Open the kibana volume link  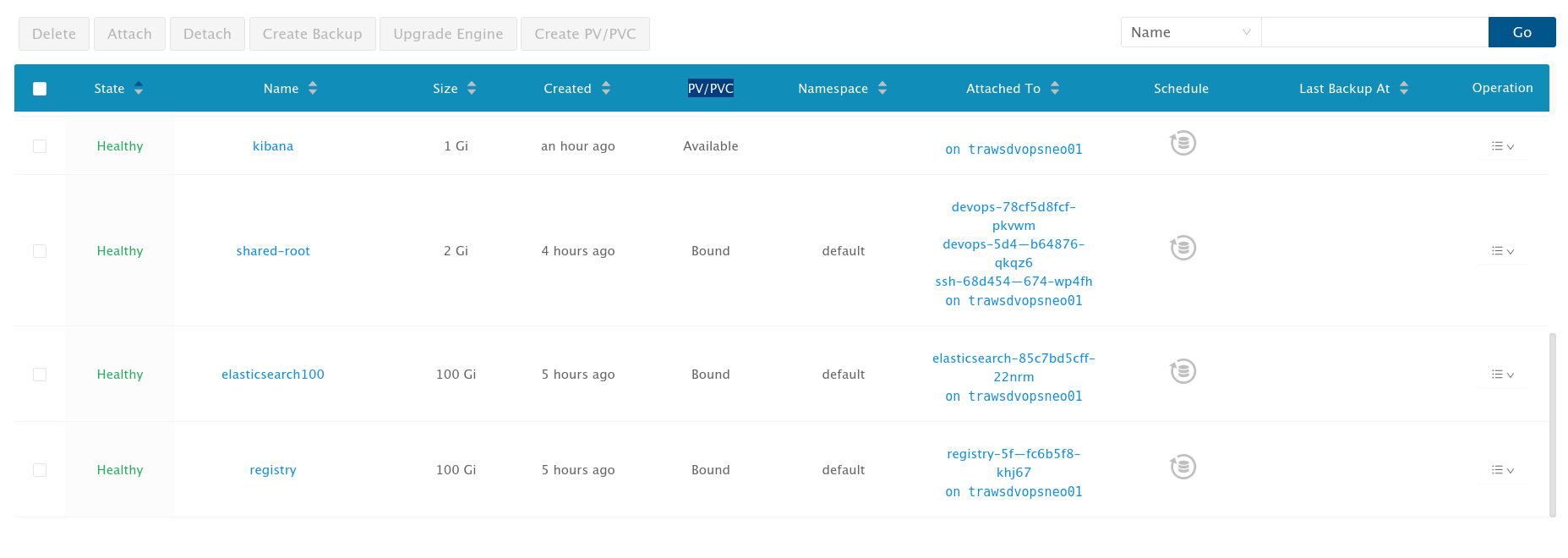click(273, 146)
